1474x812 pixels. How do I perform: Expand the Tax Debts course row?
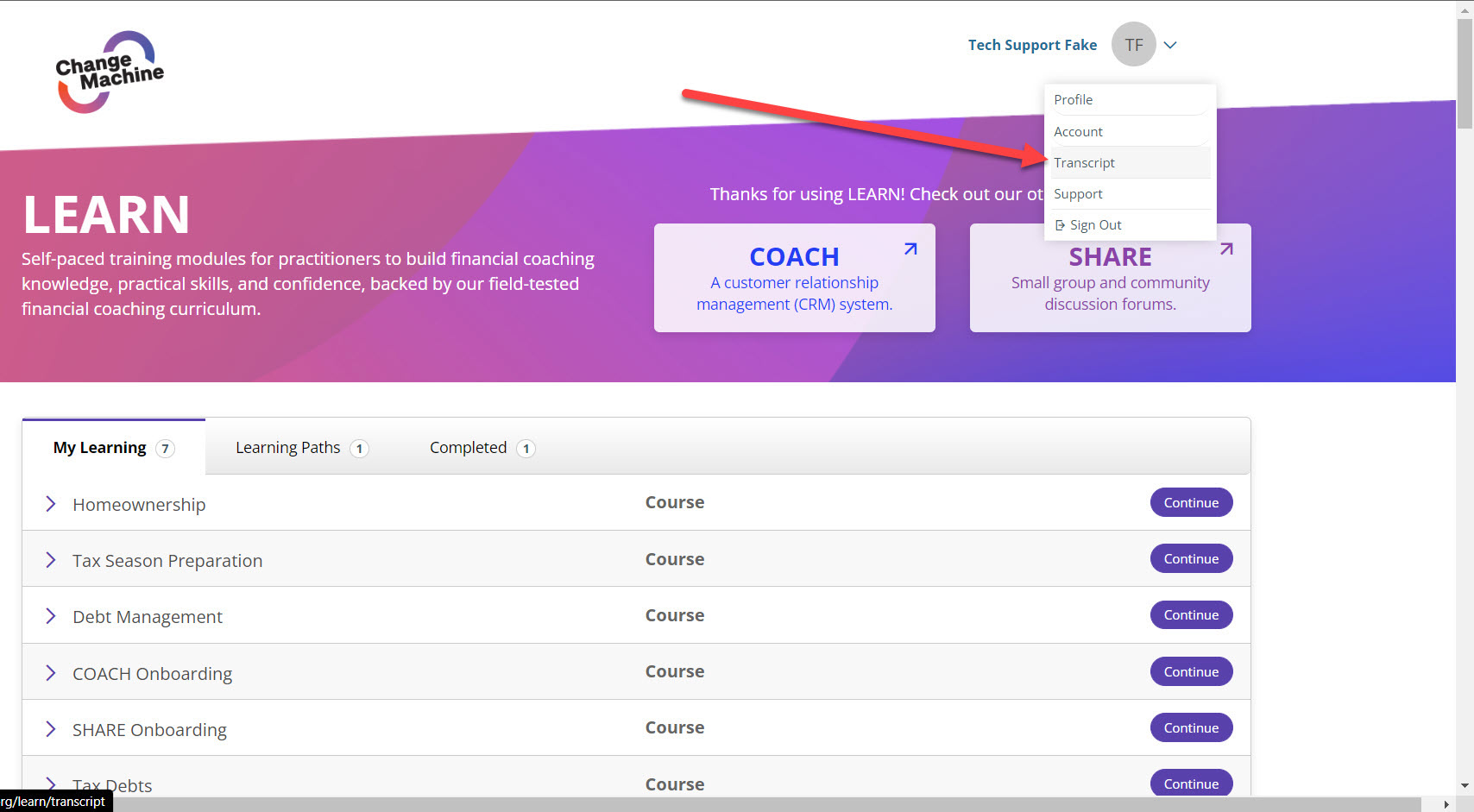click(51, 784)
